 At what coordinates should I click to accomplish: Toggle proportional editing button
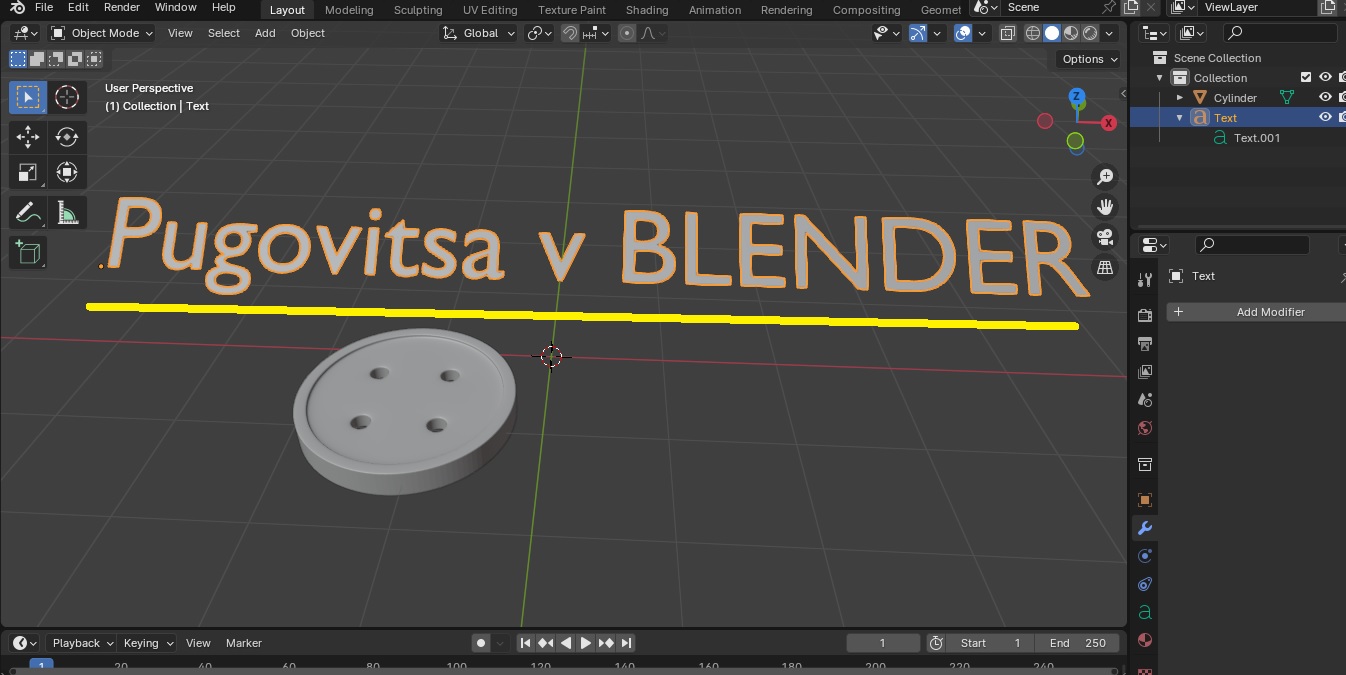click(x=627, y=33)
